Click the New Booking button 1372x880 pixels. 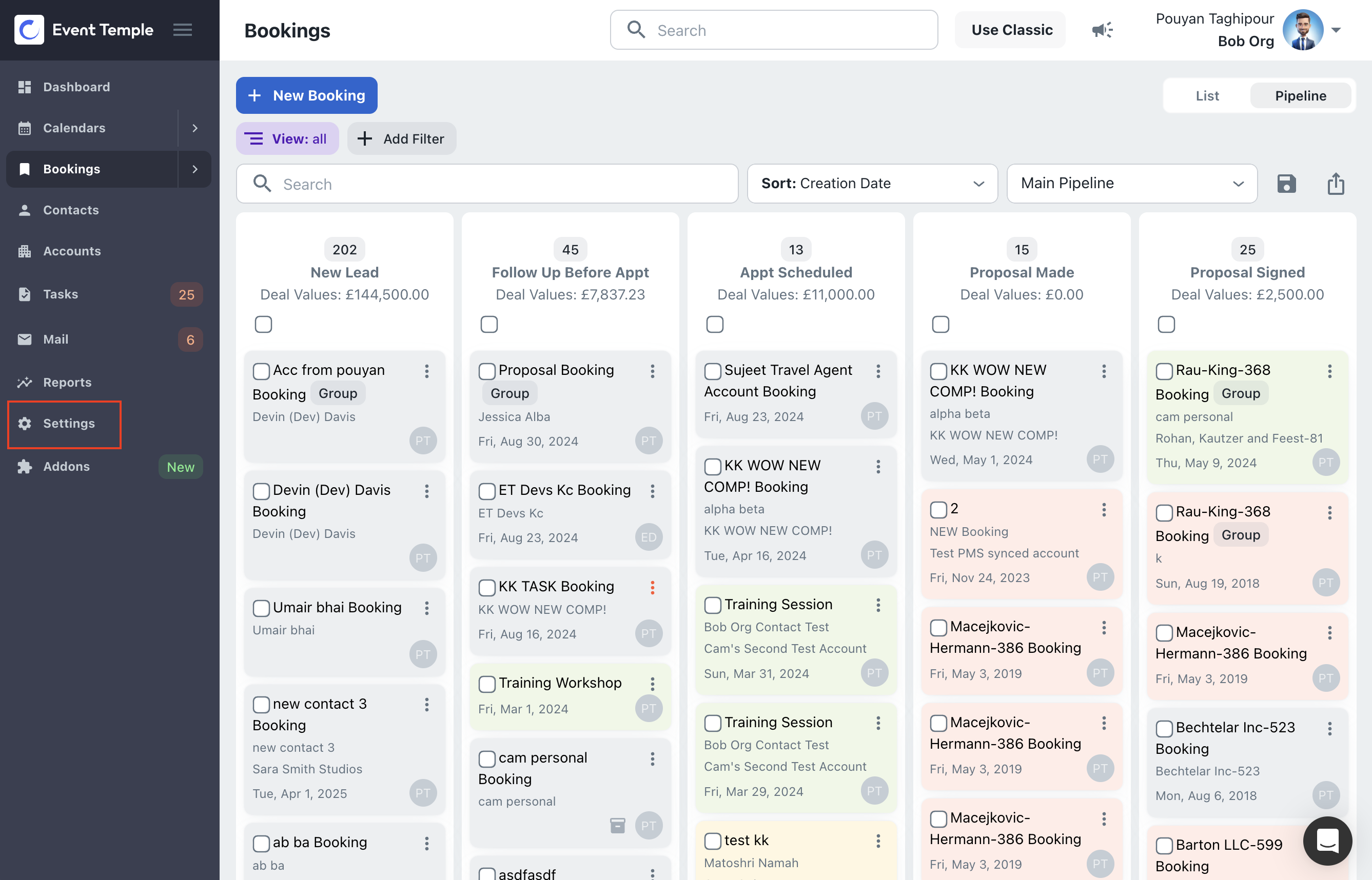pos(306,95)
